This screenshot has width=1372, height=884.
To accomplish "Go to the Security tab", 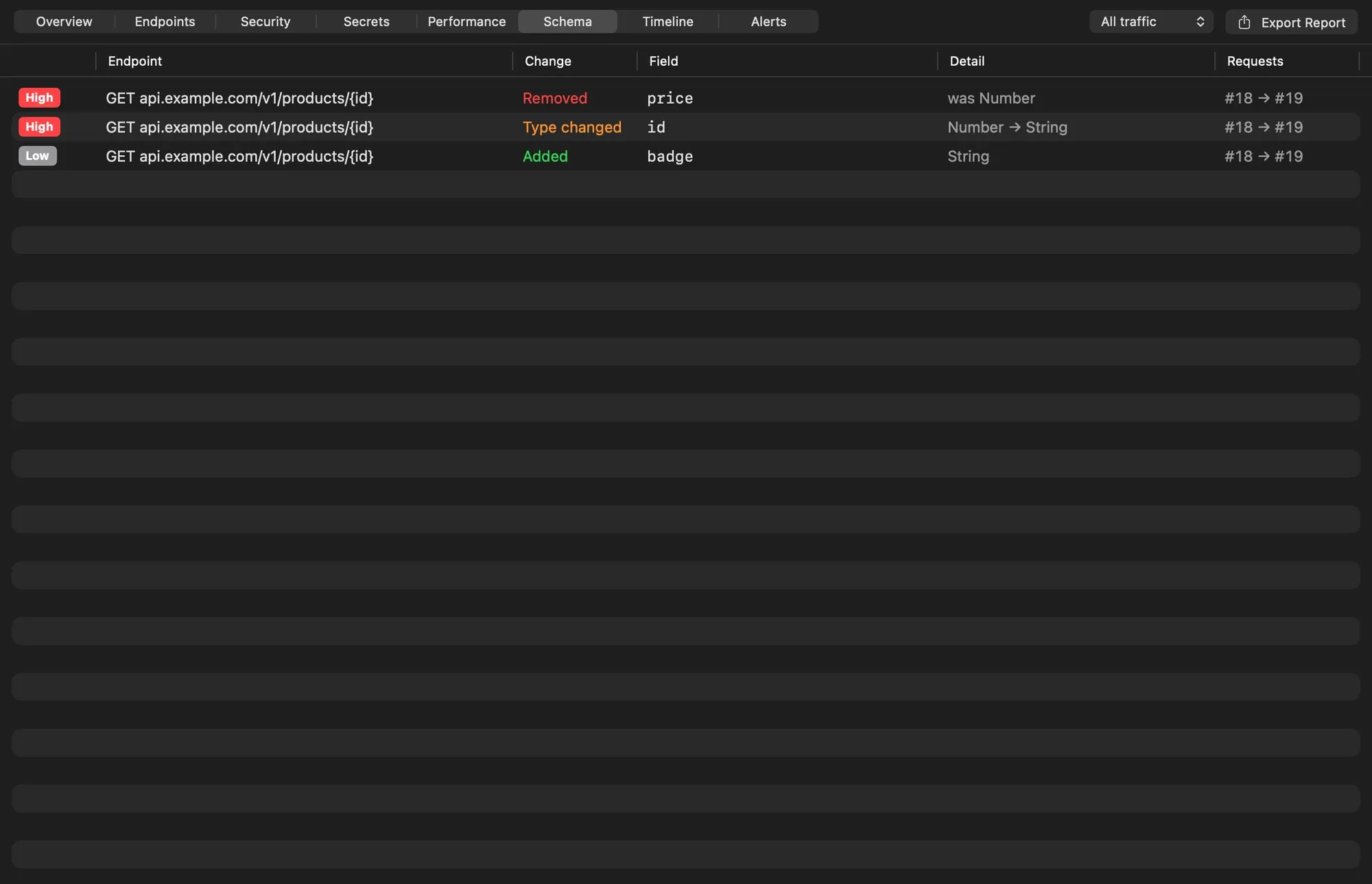I will [265, 21].
